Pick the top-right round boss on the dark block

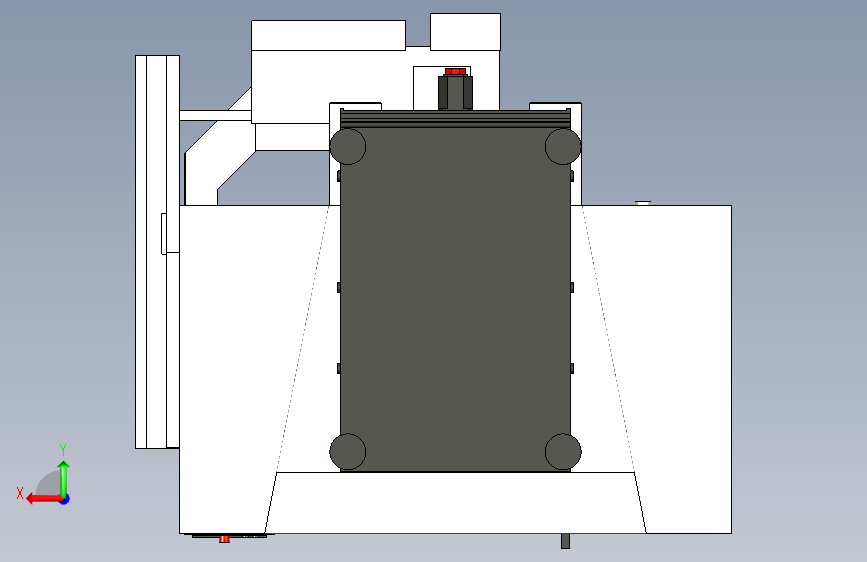(563, 147)
